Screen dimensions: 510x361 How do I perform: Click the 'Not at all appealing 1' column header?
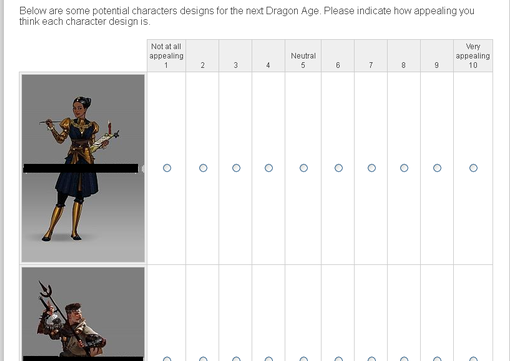click(166, 56)
